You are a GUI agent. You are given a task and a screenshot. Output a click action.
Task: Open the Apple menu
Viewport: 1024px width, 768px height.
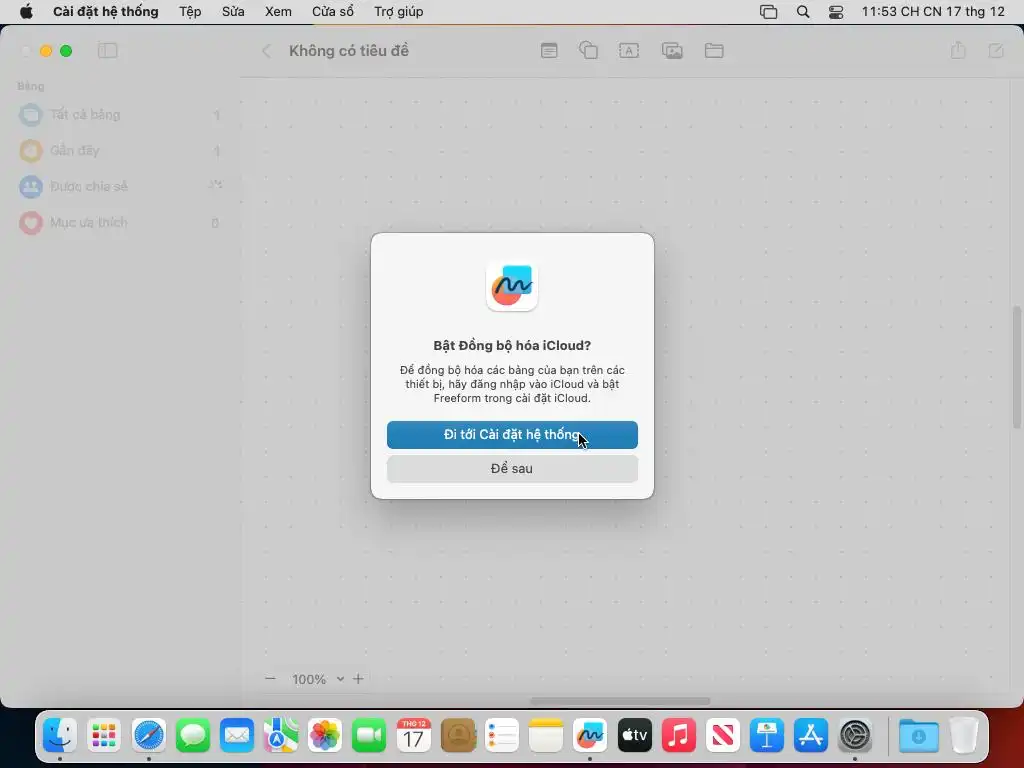(26, 12)
